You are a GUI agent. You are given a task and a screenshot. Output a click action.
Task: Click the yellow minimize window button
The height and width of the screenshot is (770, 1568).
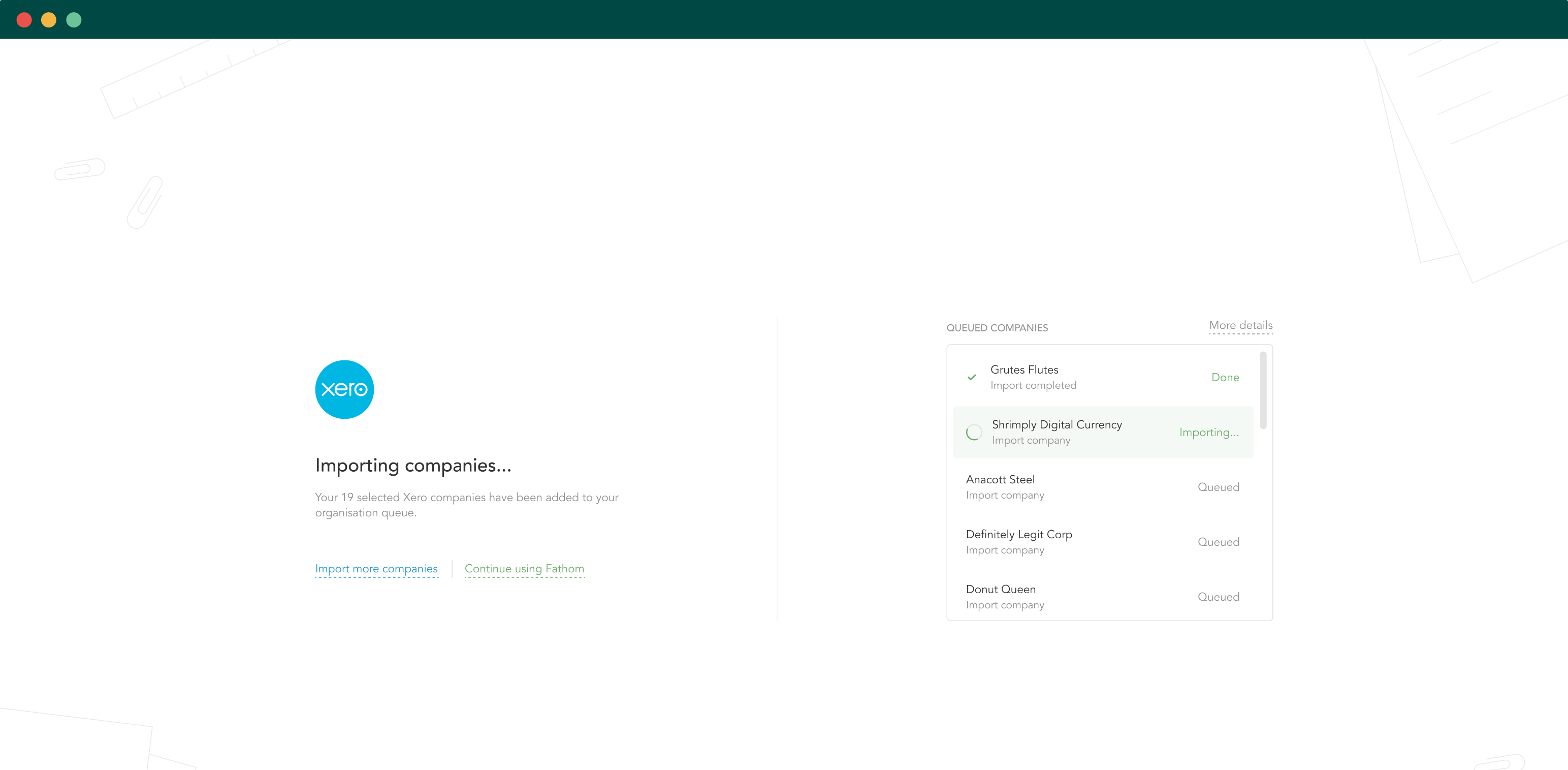pos(49,20)
